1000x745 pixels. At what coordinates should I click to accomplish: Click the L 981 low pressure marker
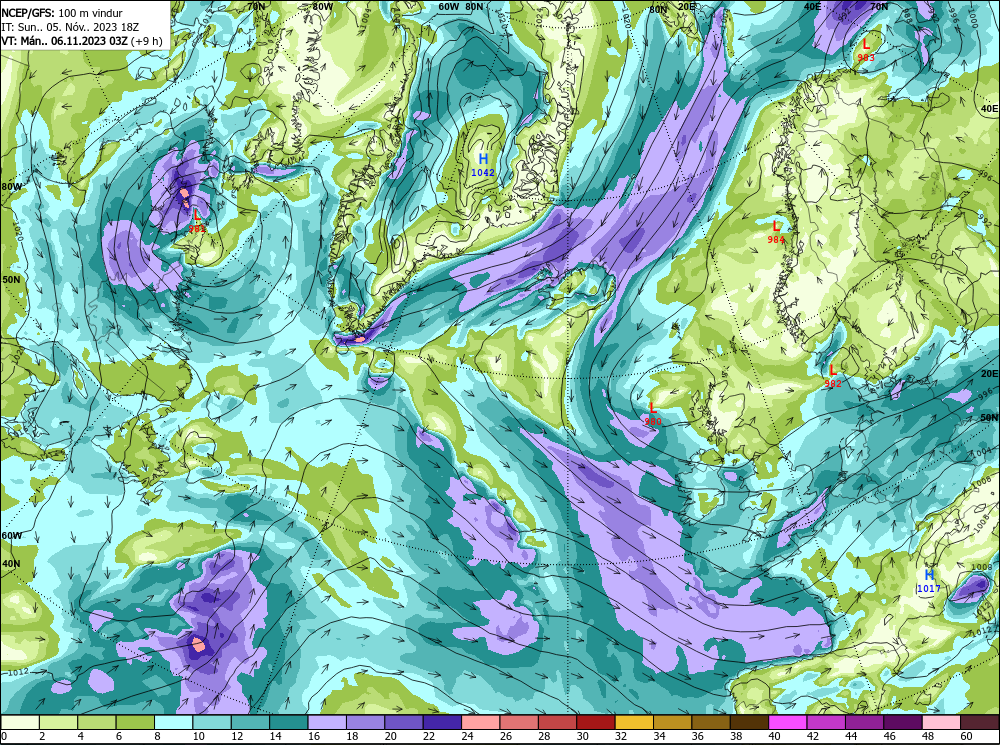(197, 221)
